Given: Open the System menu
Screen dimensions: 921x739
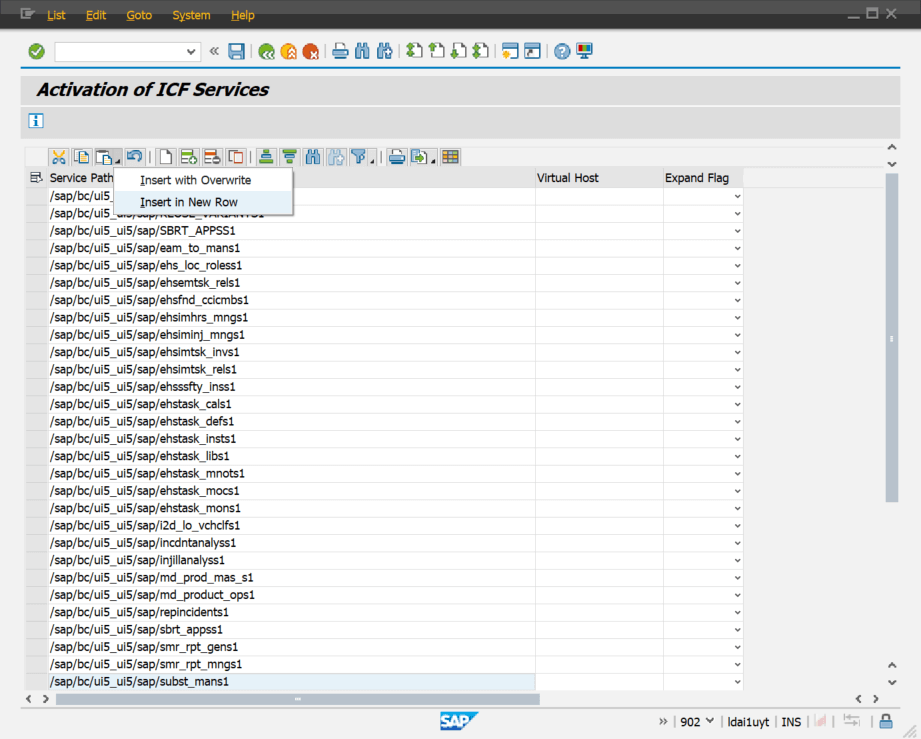Looking at the screenshot, I should [191, 15].
